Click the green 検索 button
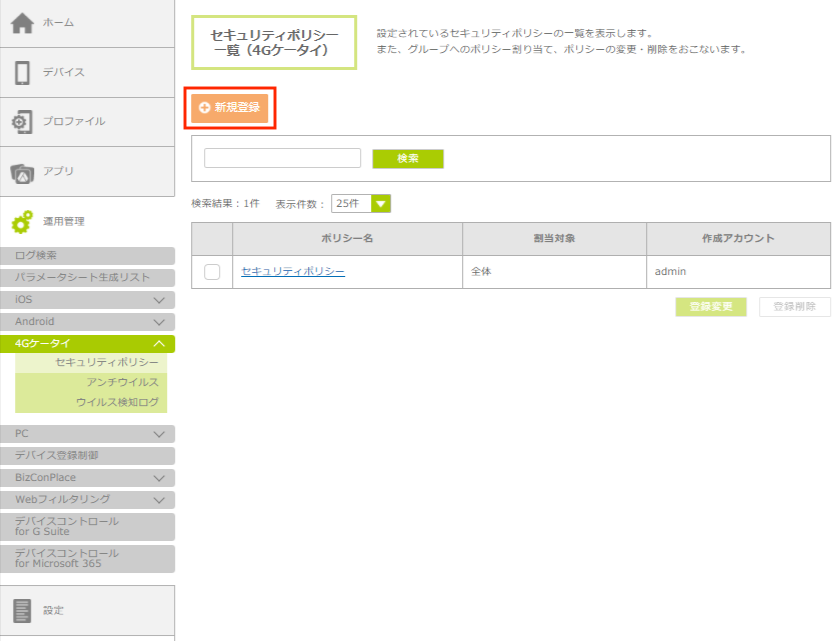Viewport: 840px width, 641px height. pyautogui.click(x=407, y=159)
